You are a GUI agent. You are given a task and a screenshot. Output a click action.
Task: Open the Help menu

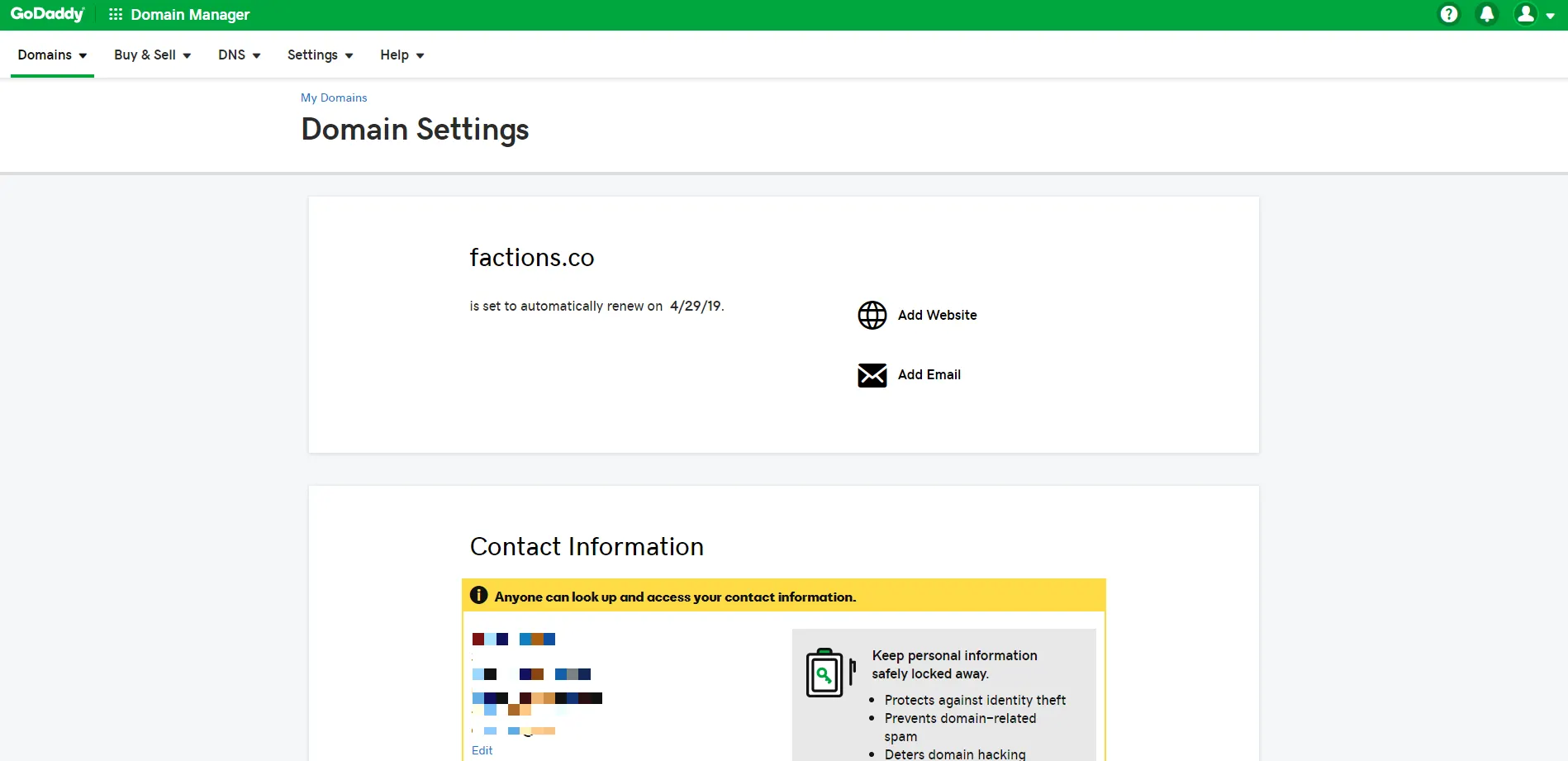[x=402, y=55]
